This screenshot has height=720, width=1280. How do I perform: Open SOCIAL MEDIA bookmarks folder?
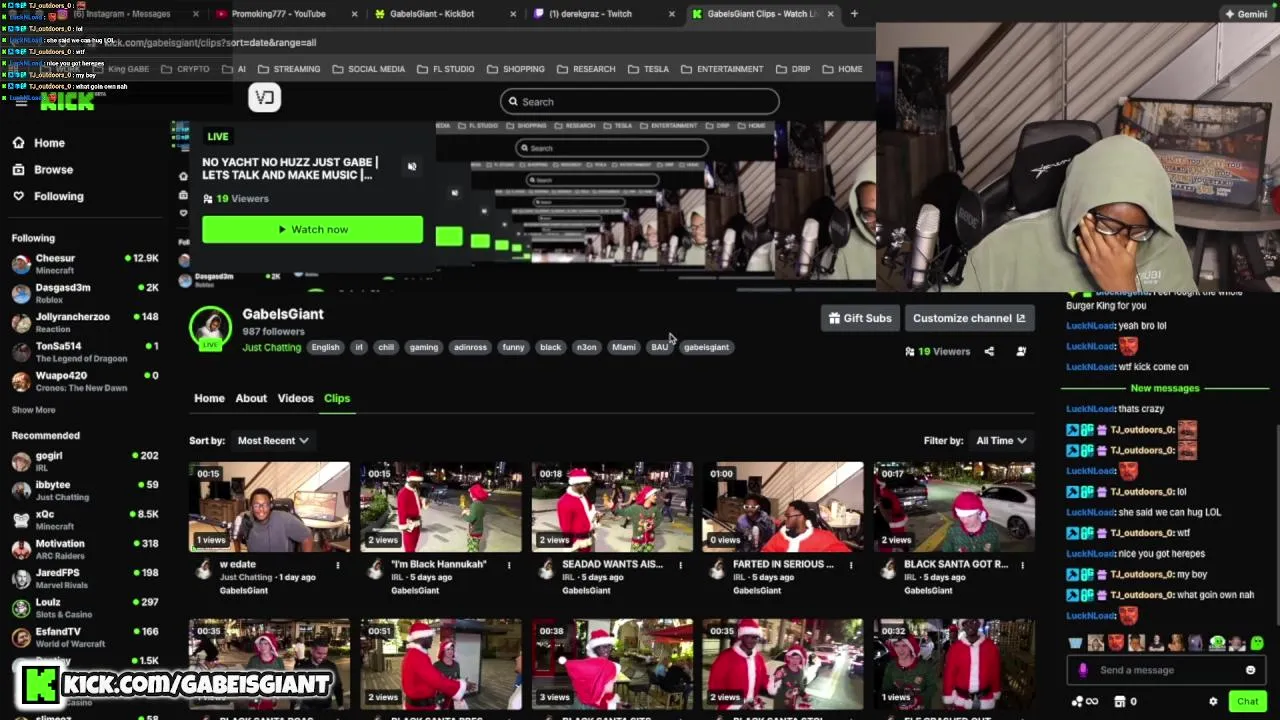[x=368, y=69]
